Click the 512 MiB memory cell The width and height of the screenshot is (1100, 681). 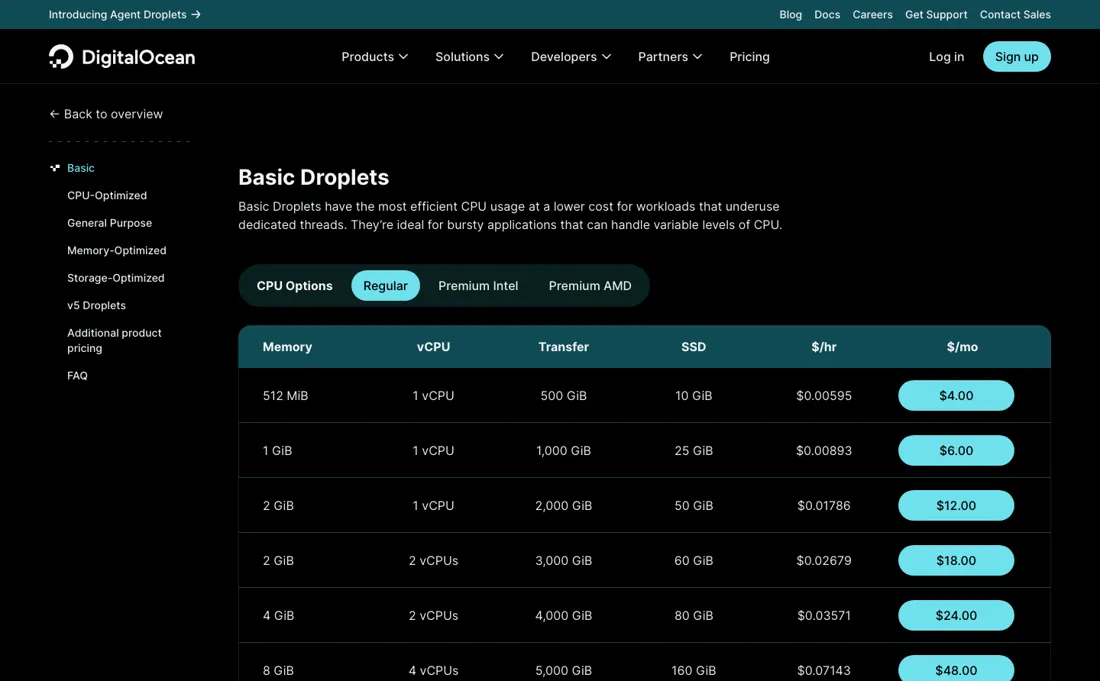(285, 396)
